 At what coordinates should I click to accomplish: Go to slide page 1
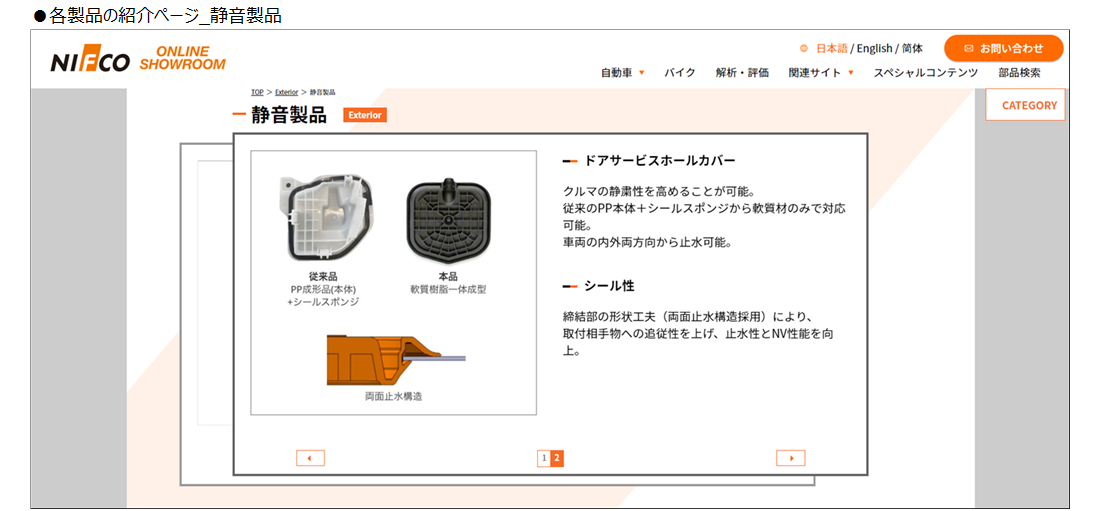tap(543, 458)
